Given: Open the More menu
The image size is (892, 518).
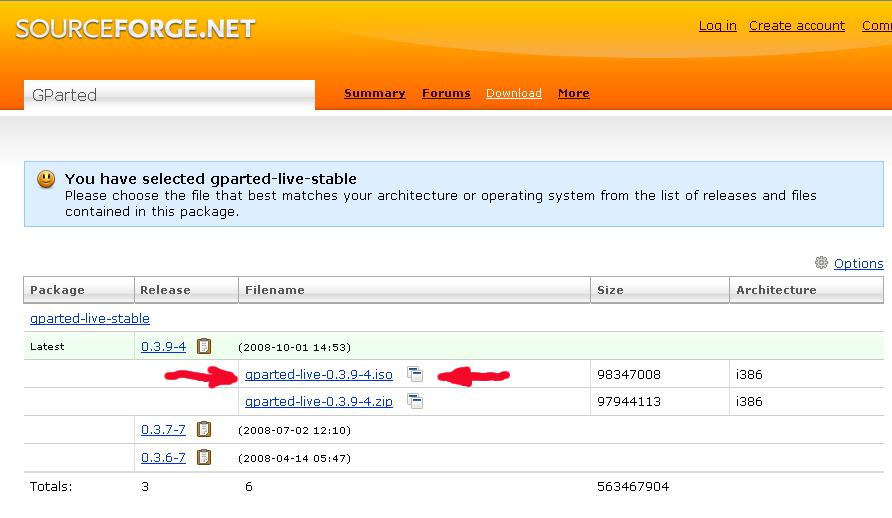Looking at the screenshot, I should point(573,93).
